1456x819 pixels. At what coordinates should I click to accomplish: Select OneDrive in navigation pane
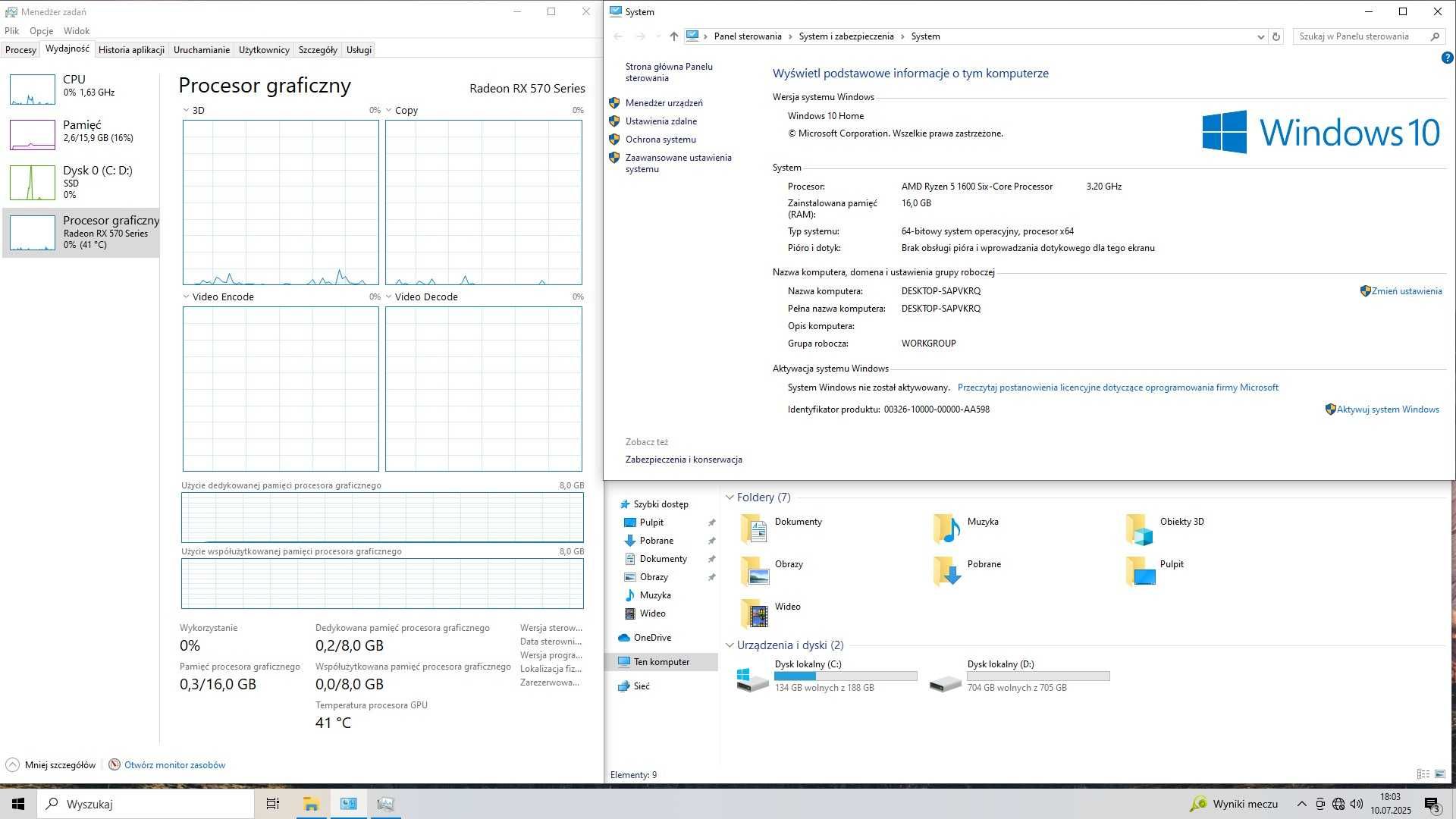point(652,638)
